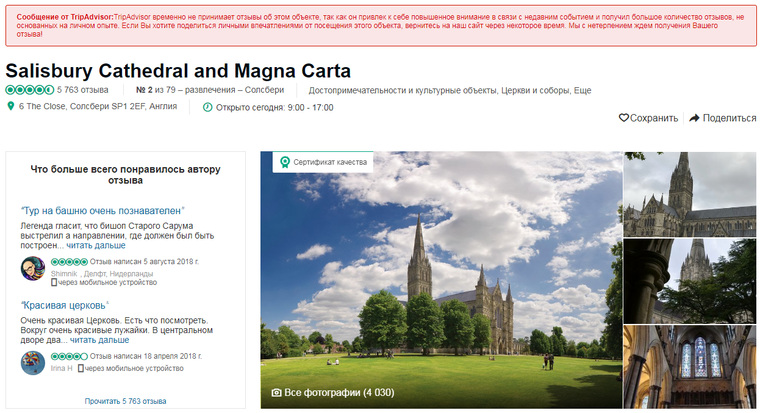
Task: Click the Церкви и соборы category link
Action: [x=536, y=90]
